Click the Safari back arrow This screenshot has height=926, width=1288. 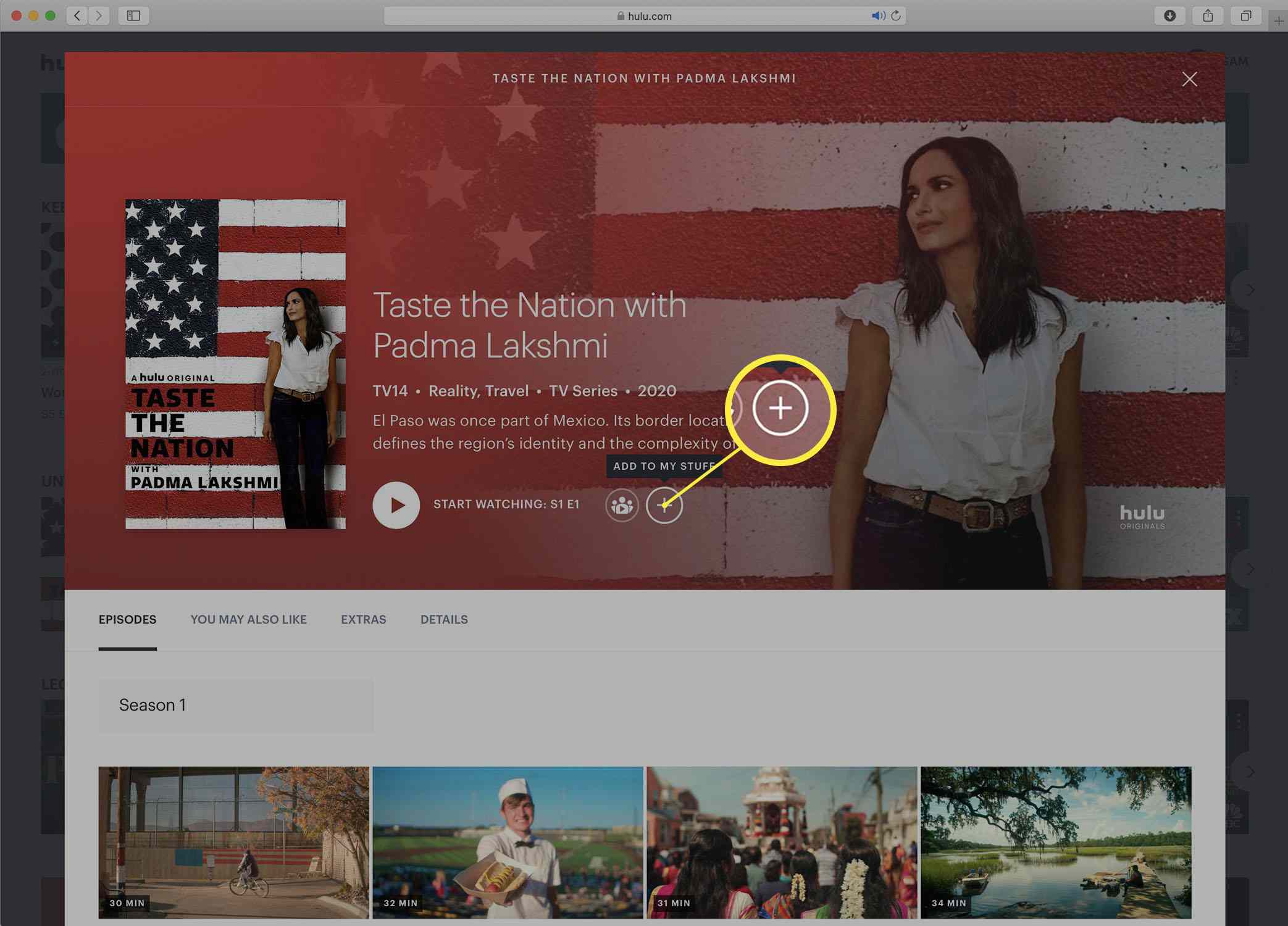point(77,15)
